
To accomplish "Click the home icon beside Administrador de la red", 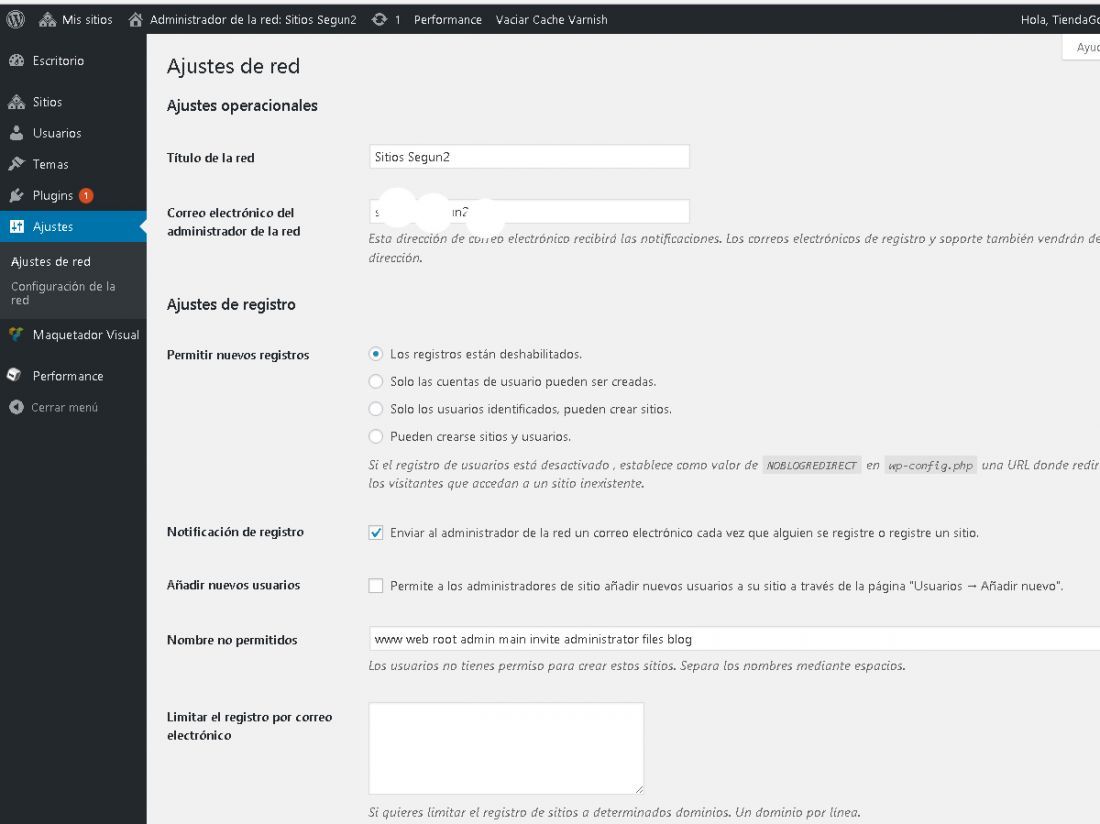I will point(135,20).
